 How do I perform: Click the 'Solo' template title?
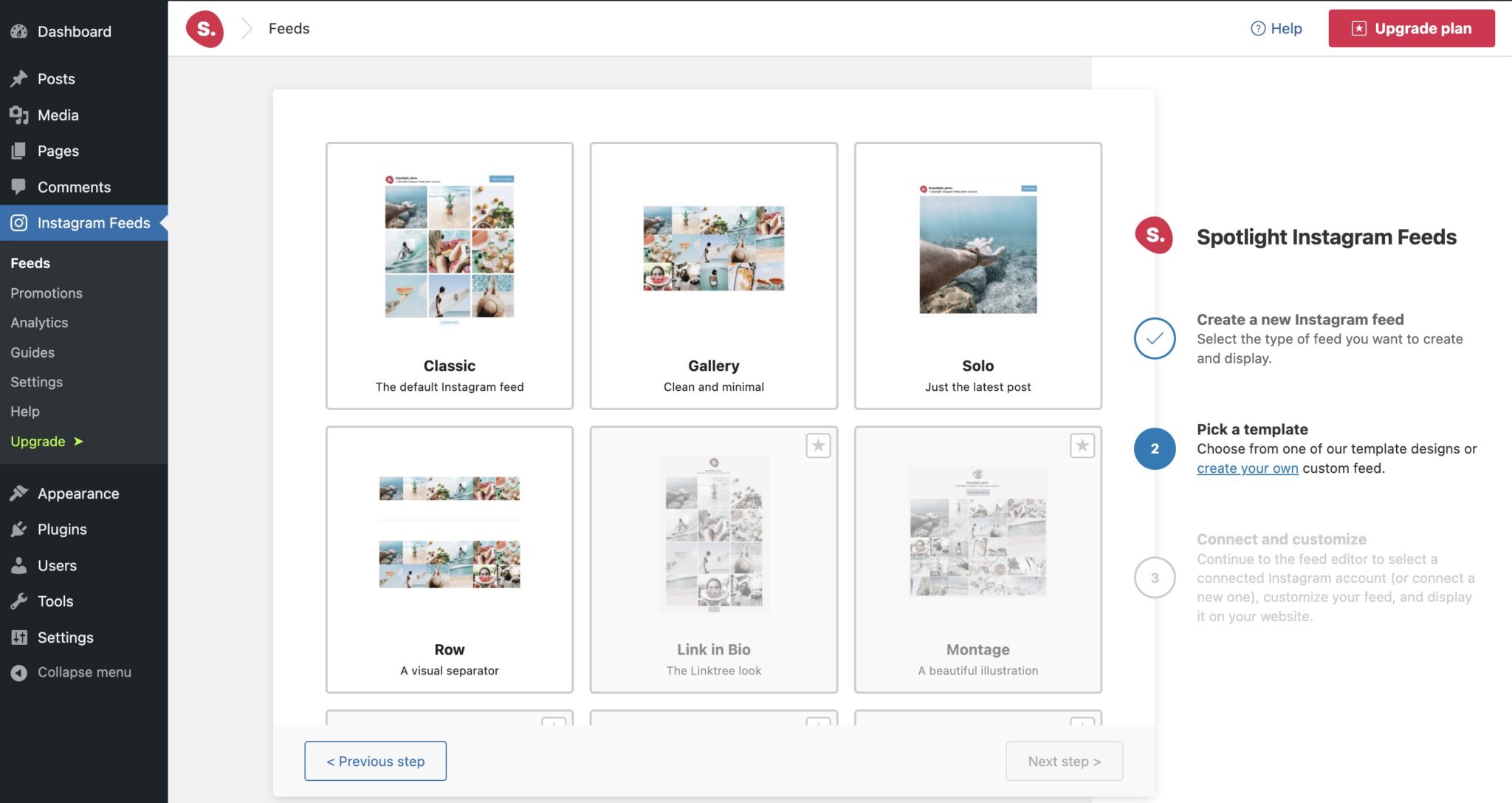click(978, 366)
